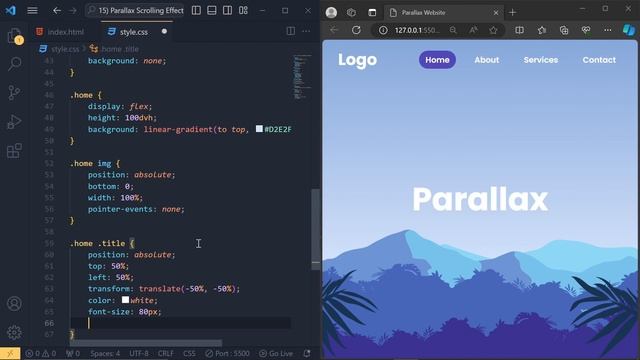Screen dimensions: 640x360
Task: Open the Favorites list in Edge
Action: [542, 30]
